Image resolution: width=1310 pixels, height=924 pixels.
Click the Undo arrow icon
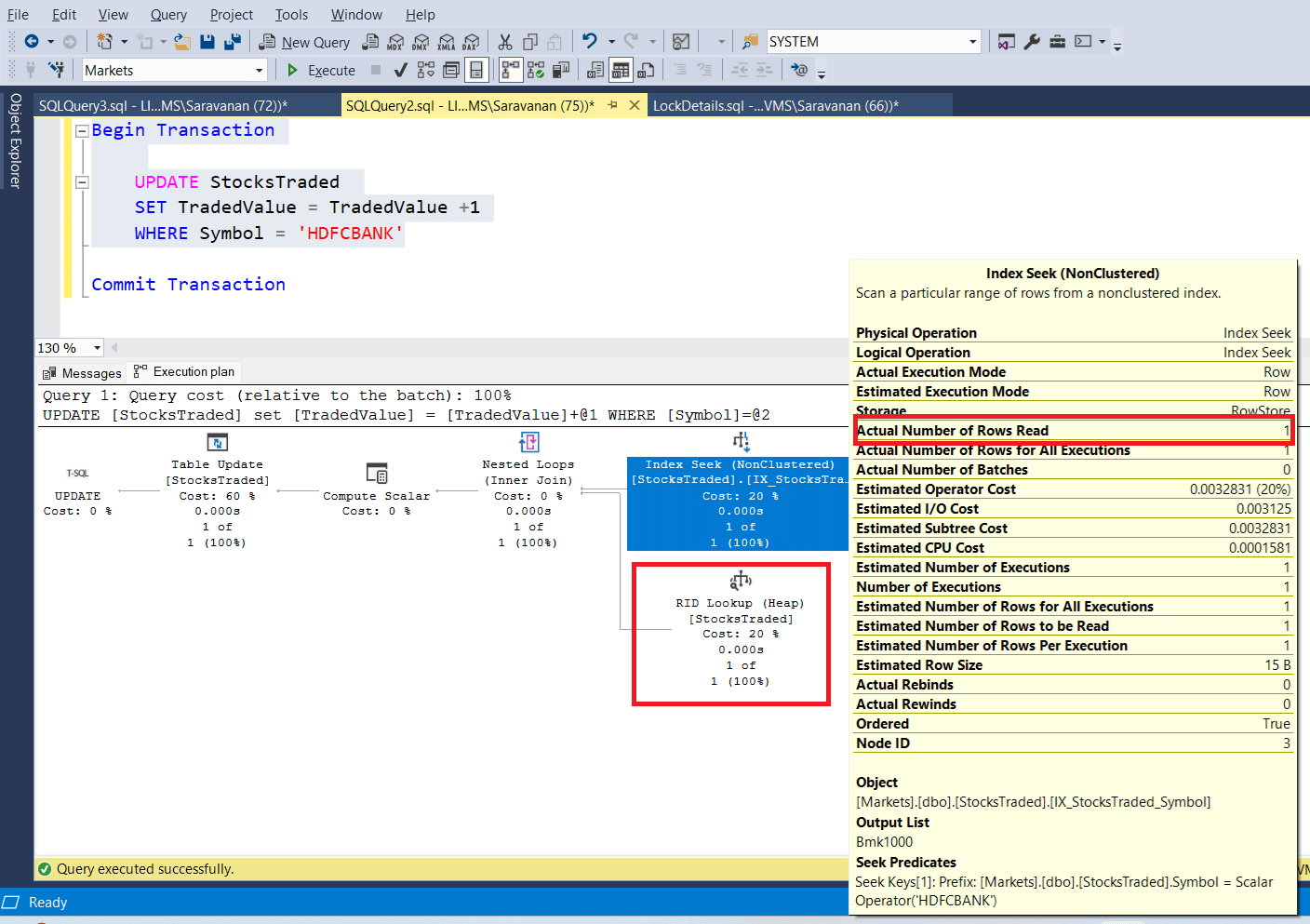coord(589,42)
